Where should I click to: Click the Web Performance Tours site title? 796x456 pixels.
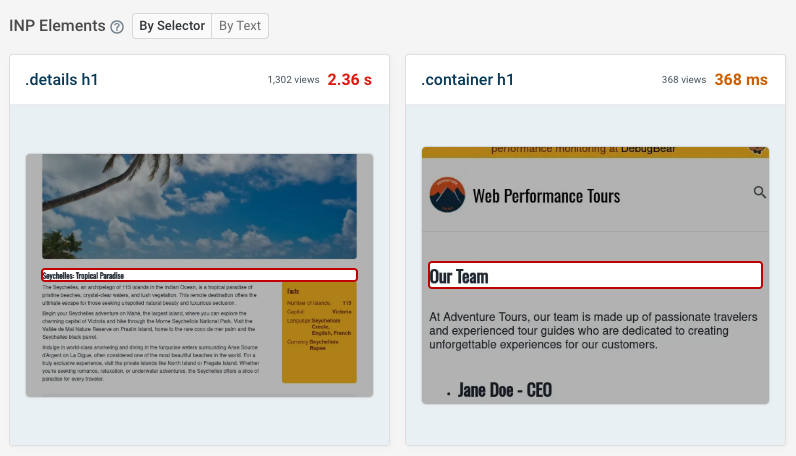(546, 195)
